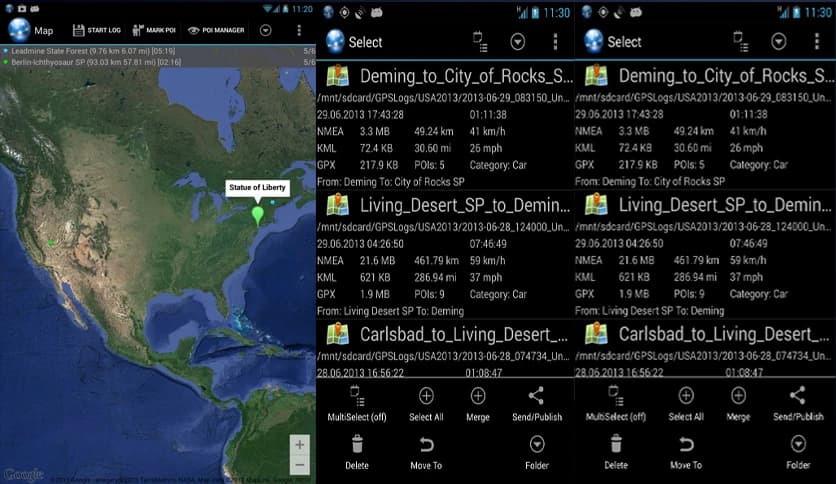Open Living_Desert_SP_to_Deming log in right screen
This screenshot has width=836, height=484.
(705, 254)
